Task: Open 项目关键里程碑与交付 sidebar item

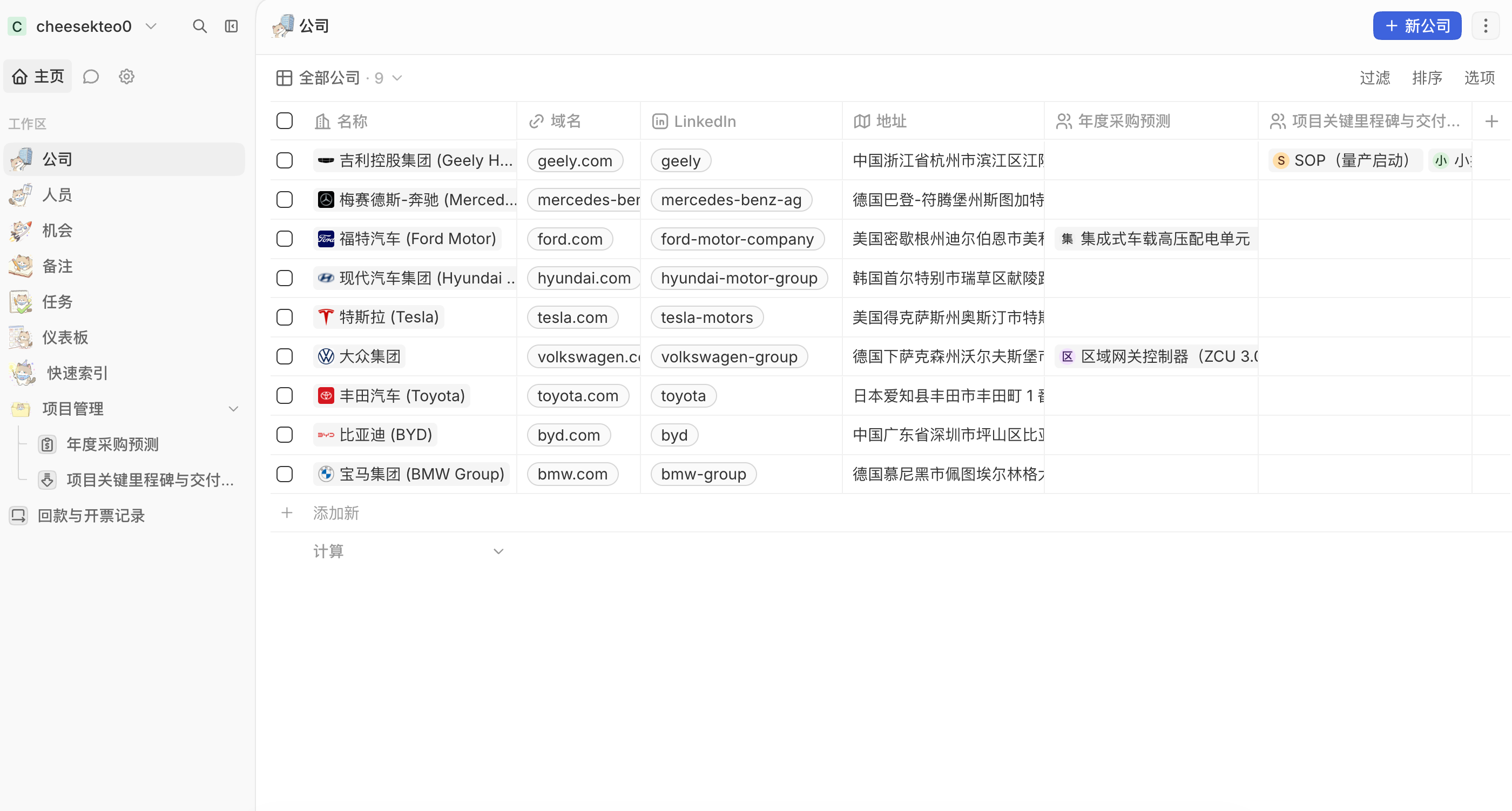Action: tap(139, 480)
